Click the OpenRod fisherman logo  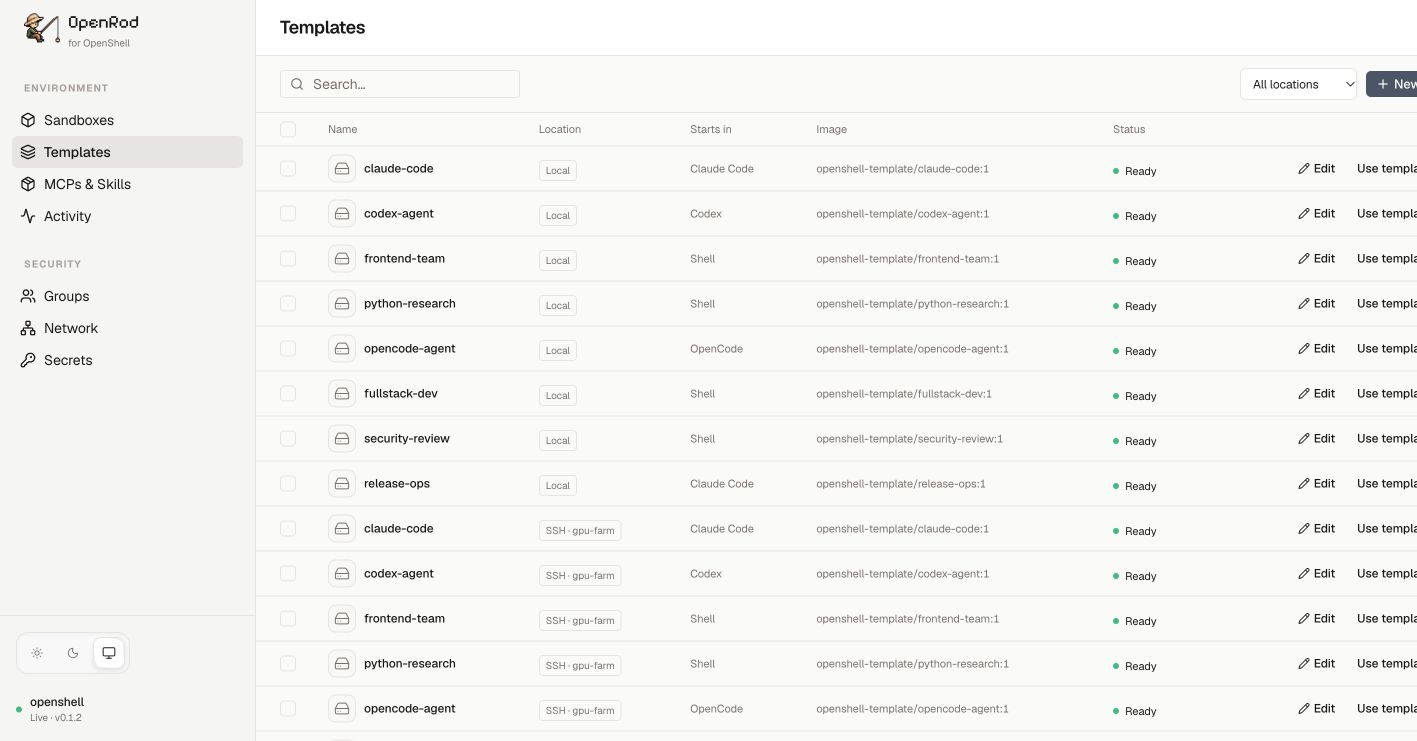point(41,30)
